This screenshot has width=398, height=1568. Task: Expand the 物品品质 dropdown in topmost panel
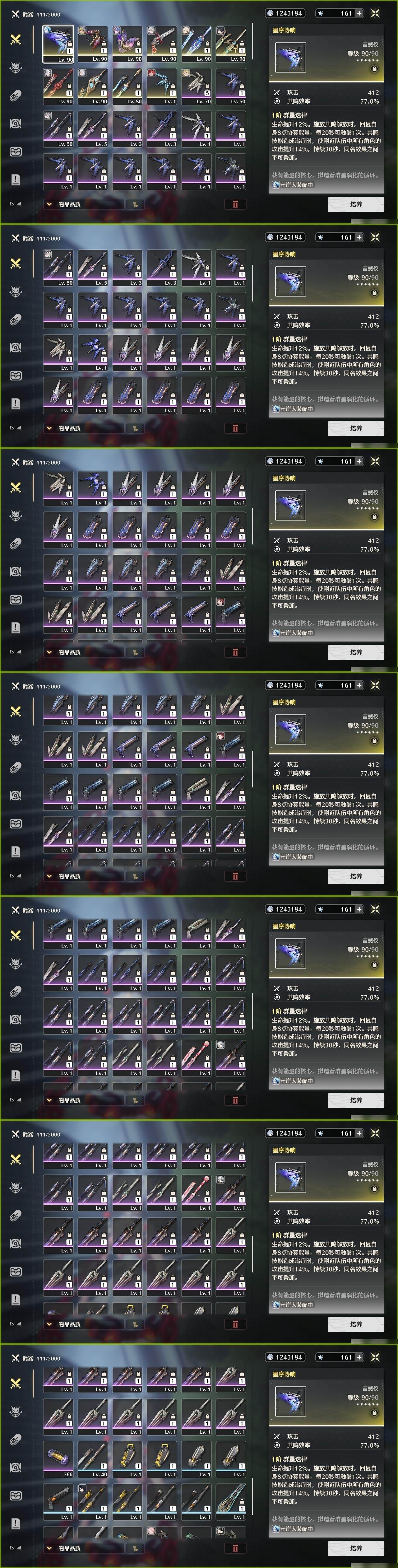click(x=63, y=204)
